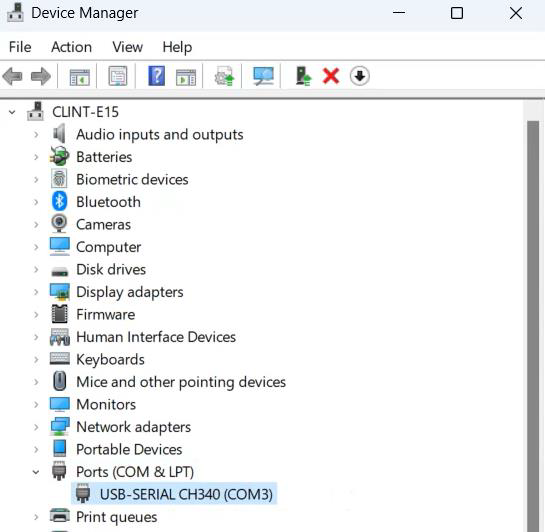The image size is (545, 532).
Task: Click the Ports connector icon
Action: click(x=59, y=471)
